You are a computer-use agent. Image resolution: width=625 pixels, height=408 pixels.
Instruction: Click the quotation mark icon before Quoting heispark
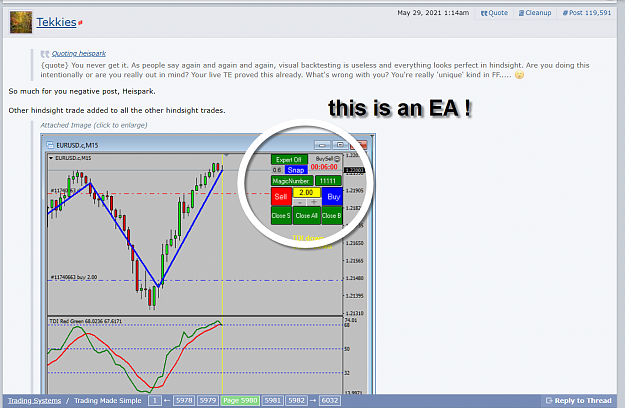[x=45, y=54]
